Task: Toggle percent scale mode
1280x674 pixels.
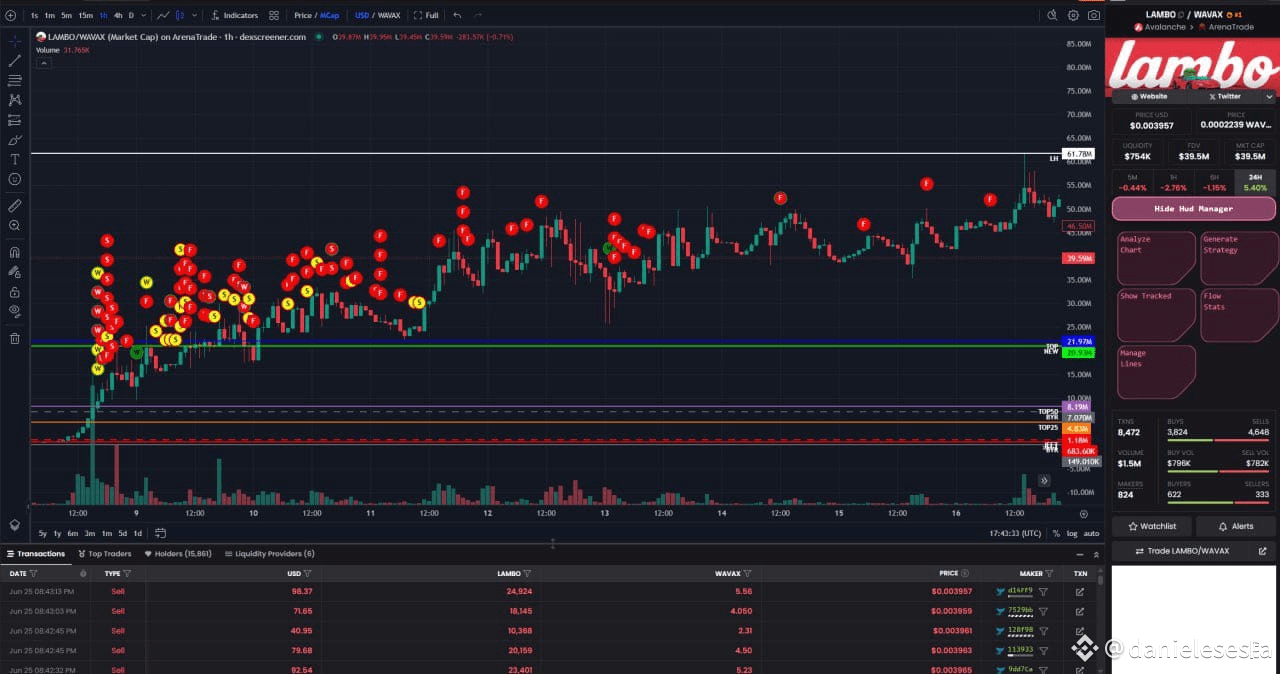Action: click(x=1056, y=533)
